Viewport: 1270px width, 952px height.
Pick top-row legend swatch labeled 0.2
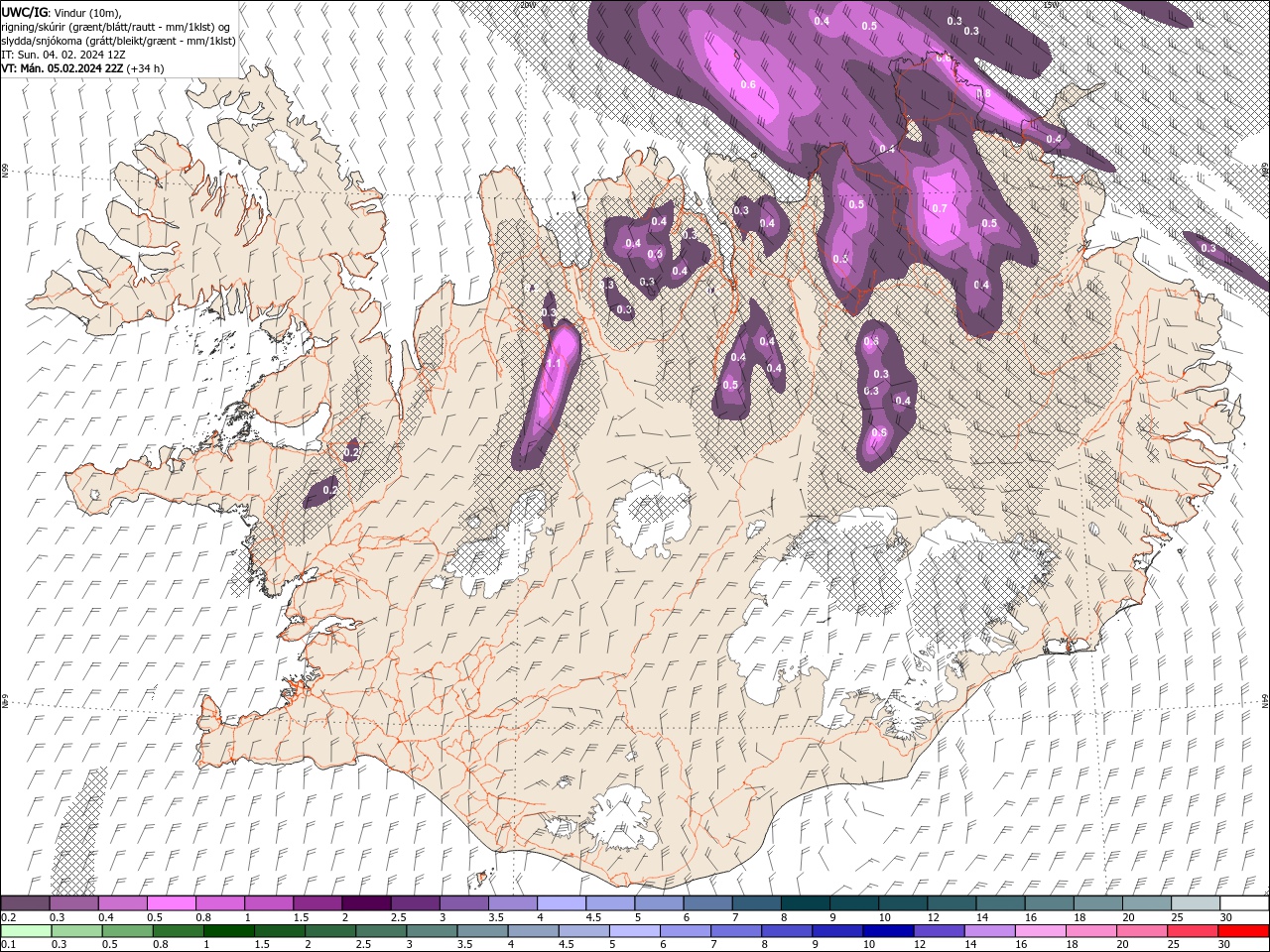25,902
